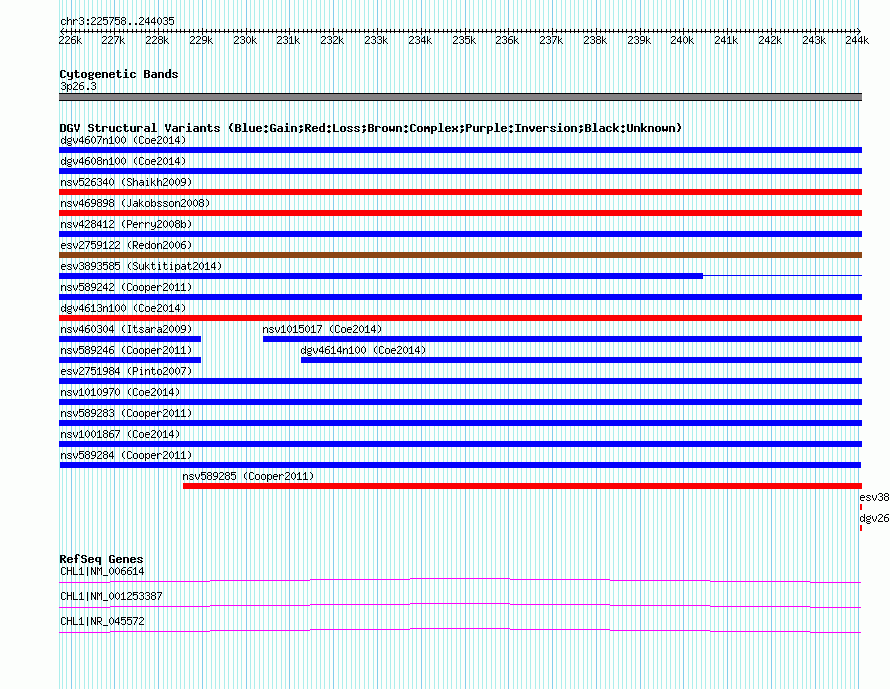890x689 pixels.
Task: Click the 230k ruler position
Action: tap(245, 40)
